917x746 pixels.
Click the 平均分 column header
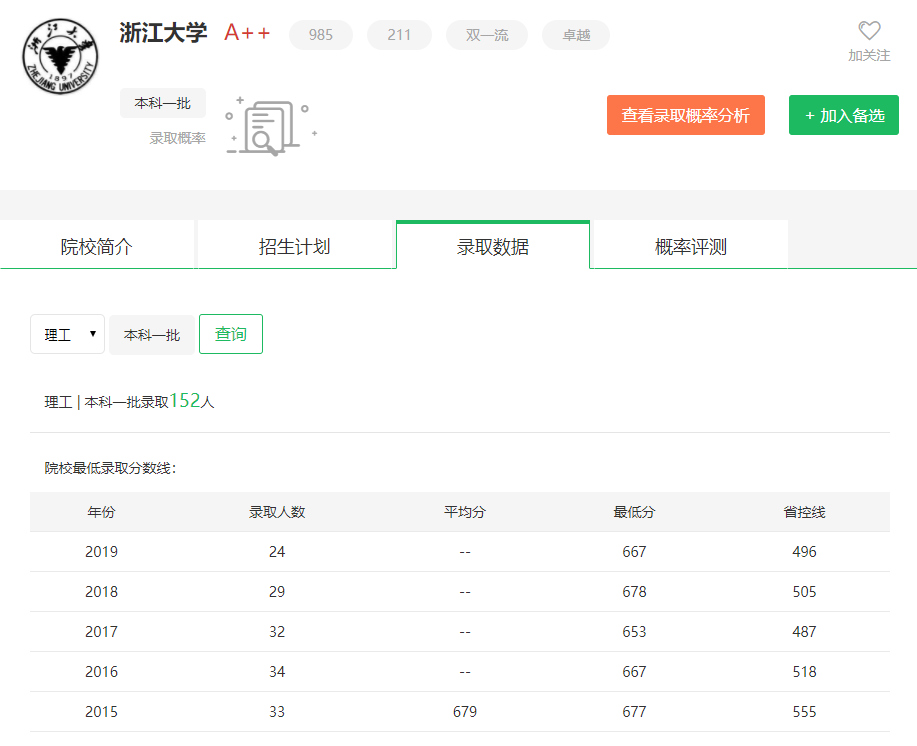click(464, 512)
